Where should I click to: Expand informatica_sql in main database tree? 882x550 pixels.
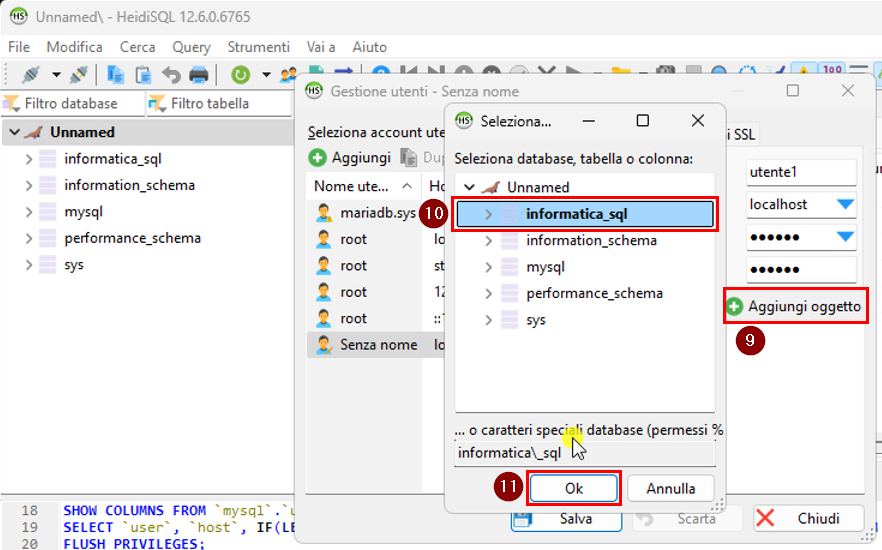(29, 159)
